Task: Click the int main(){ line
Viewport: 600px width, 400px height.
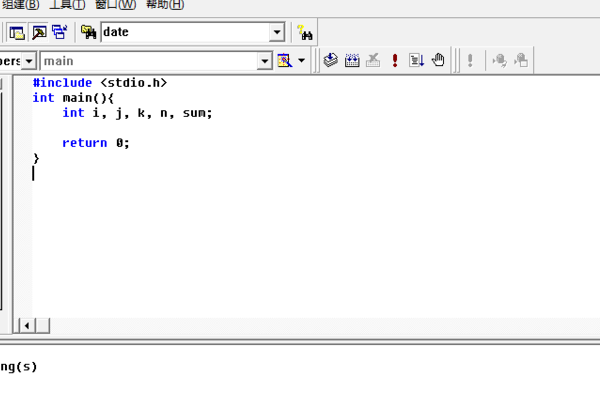Action: [73, 98]
